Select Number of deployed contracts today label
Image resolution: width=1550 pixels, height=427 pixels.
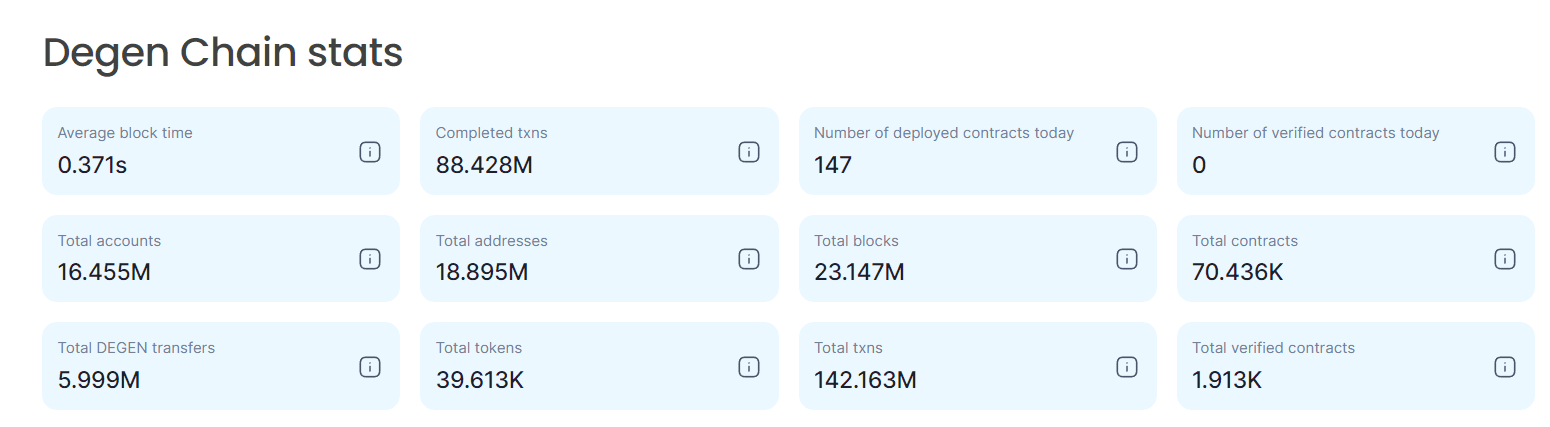coord(944,133)
